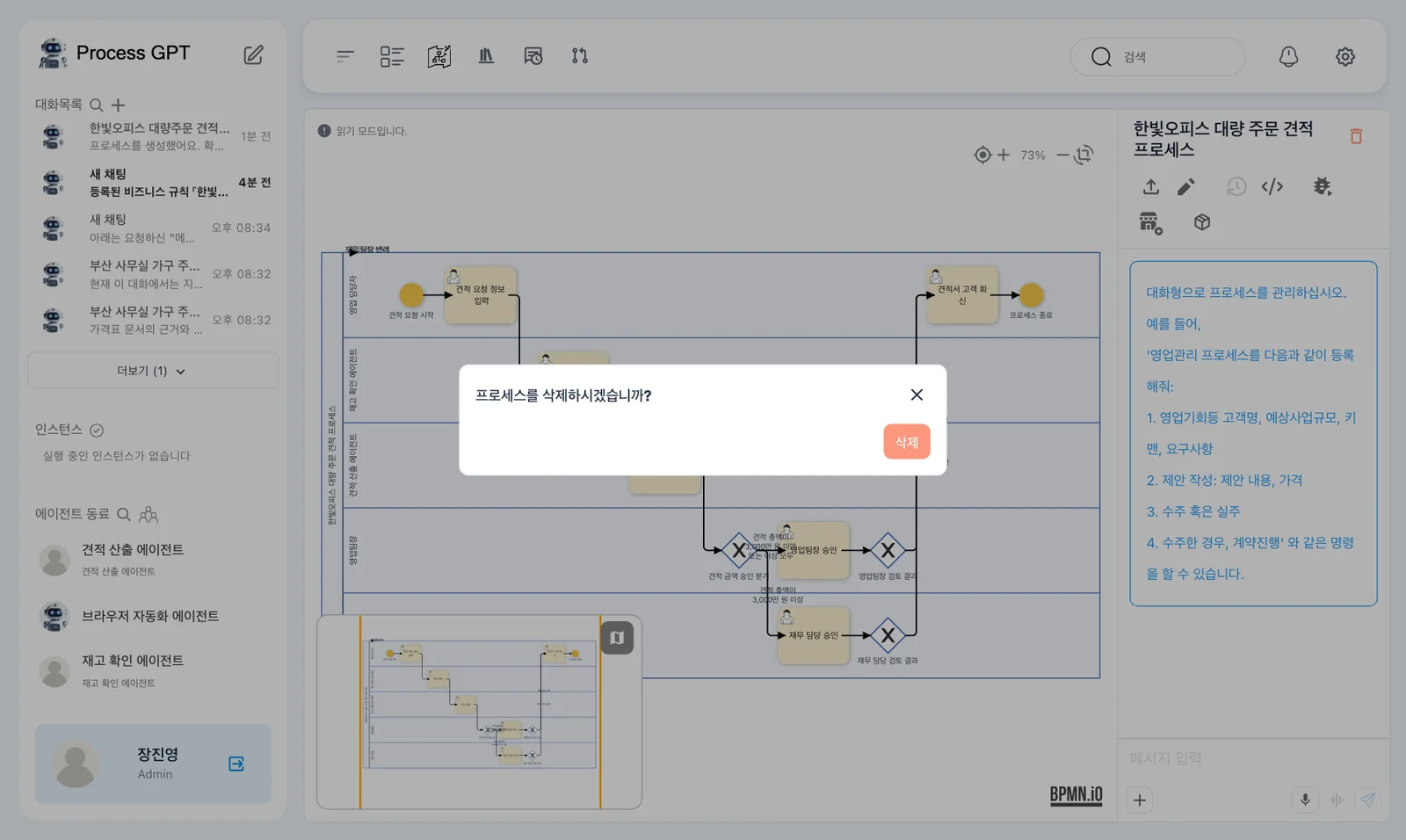Zoom in the diagram with plus control
Screen dimensions: 1406x840
[1003, 155]
